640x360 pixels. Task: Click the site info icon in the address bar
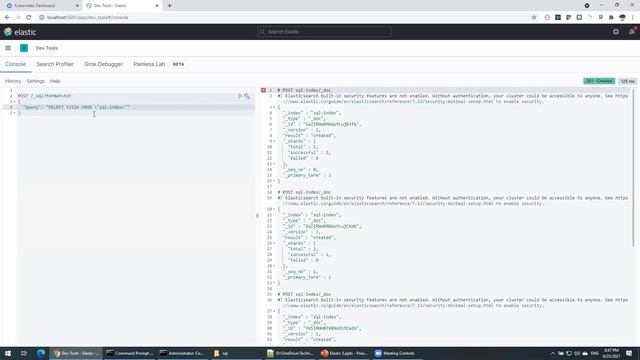tap(42, 18)
